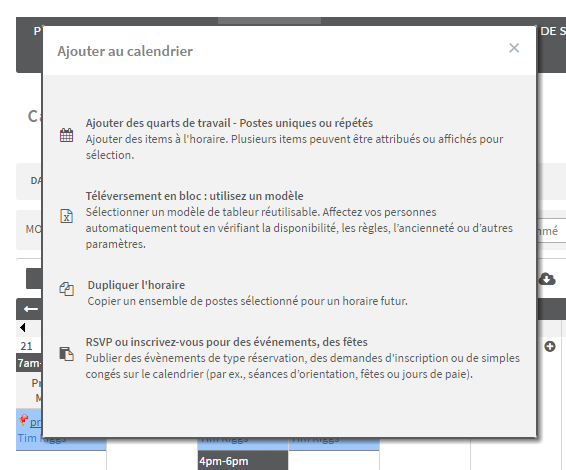
Task: Close the Ajouter au calendrier dialog
Action: click(x=514, y=48)
